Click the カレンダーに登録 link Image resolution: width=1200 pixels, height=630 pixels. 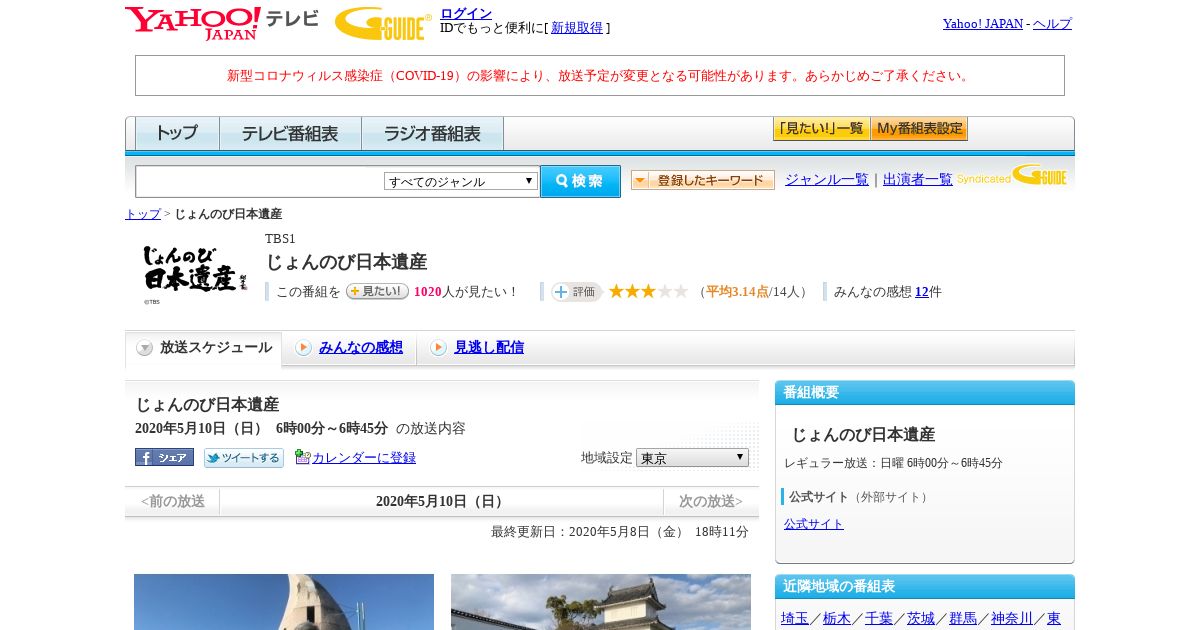pos(364,457)
